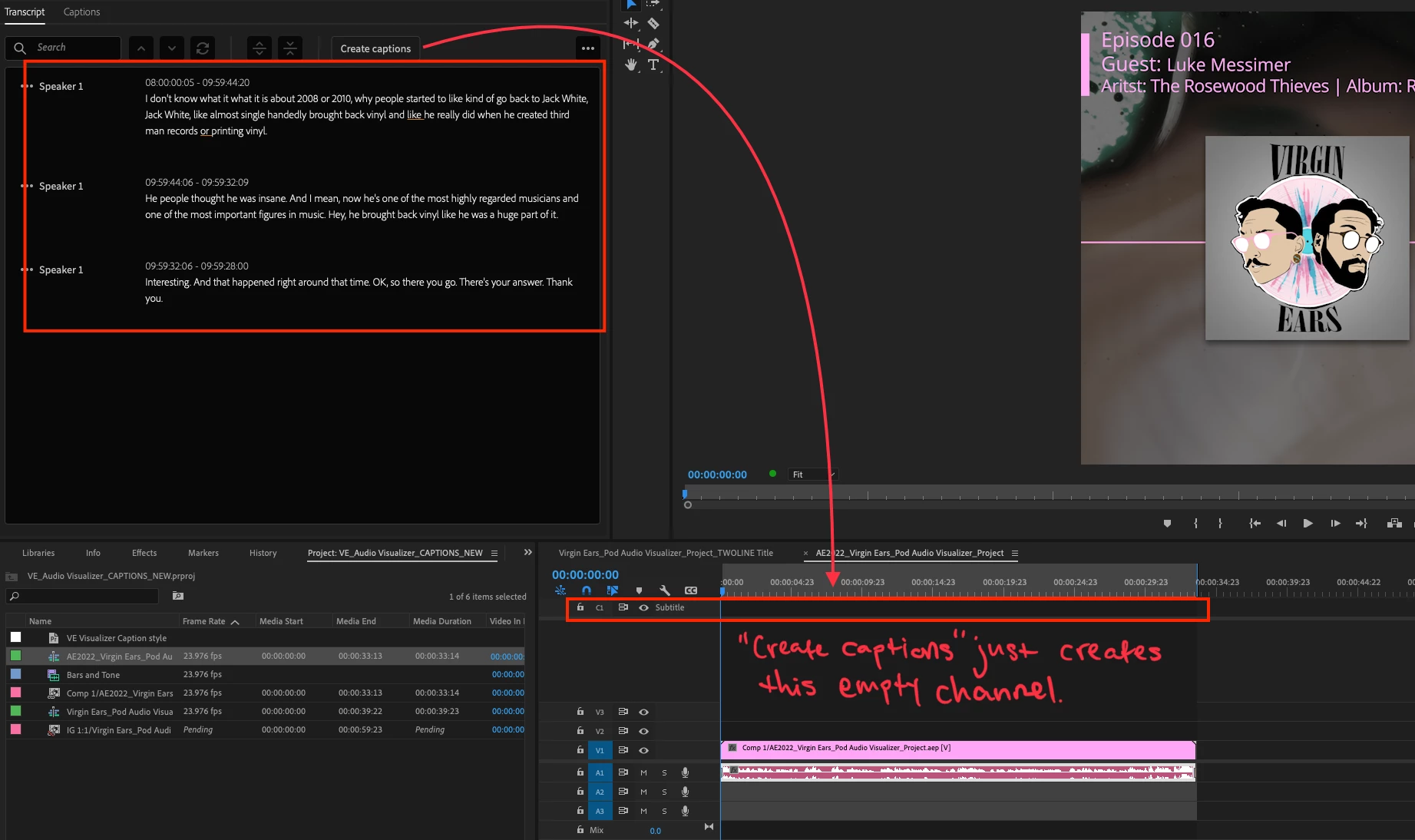The height and width of the screenshot is (840, 1415).
Task: Select the Ripple Edit tool
Action: coord(631,24)
